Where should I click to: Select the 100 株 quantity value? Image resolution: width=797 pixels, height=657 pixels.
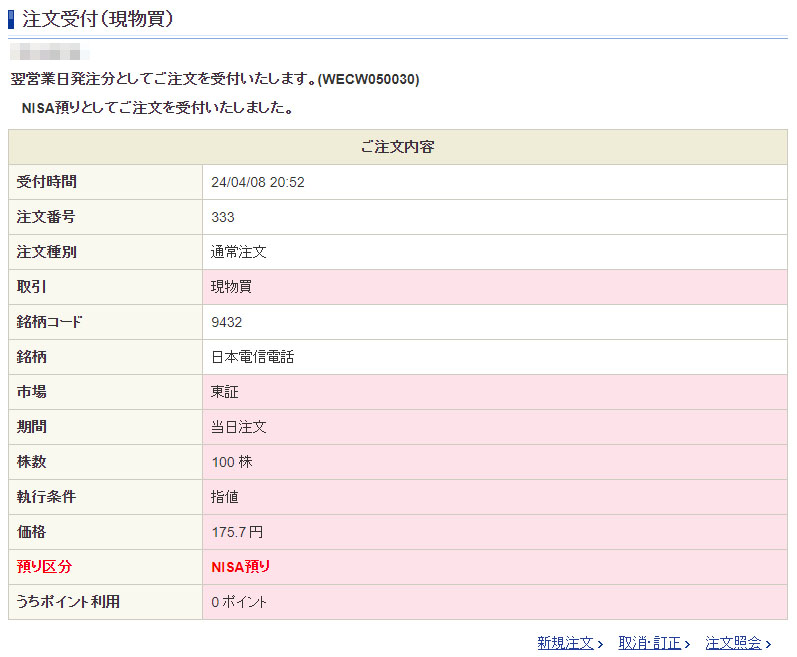[230, 462]
